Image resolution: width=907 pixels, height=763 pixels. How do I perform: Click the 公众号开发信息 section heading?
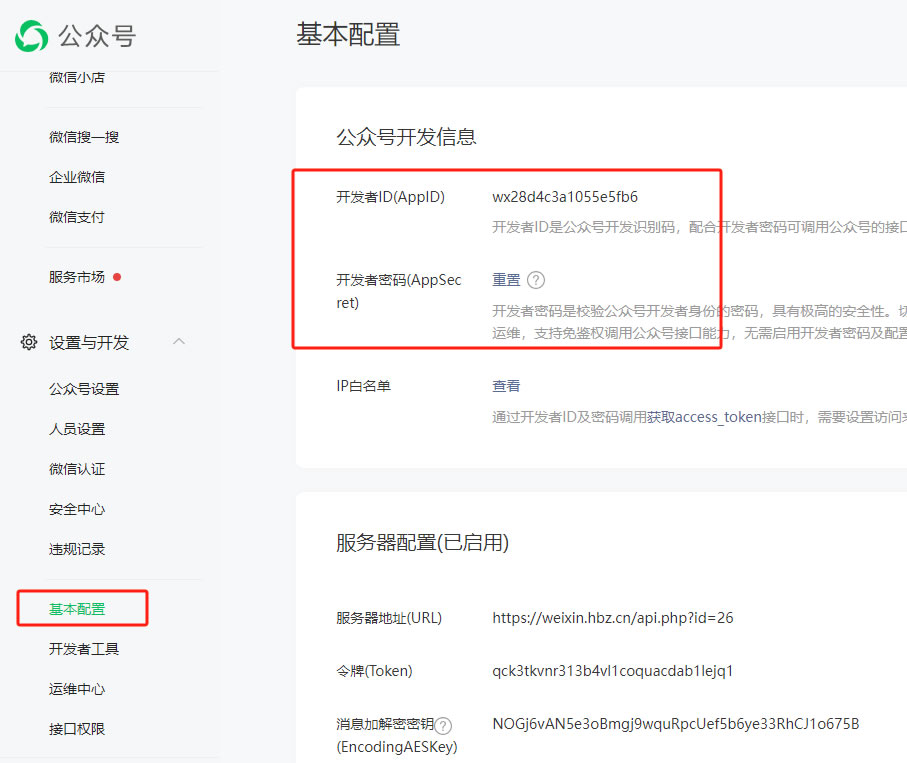pyautogui.click(x=406, y=137)
